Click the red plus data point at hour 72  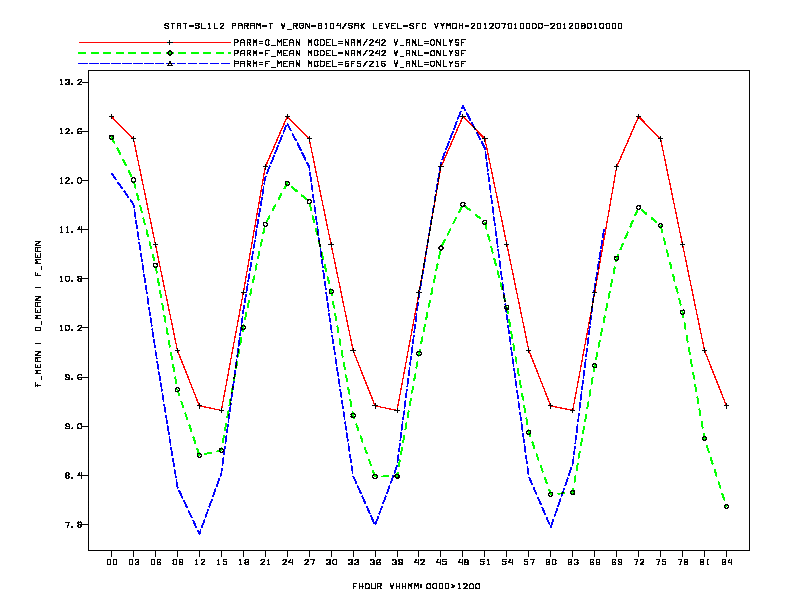click(638, 117)
